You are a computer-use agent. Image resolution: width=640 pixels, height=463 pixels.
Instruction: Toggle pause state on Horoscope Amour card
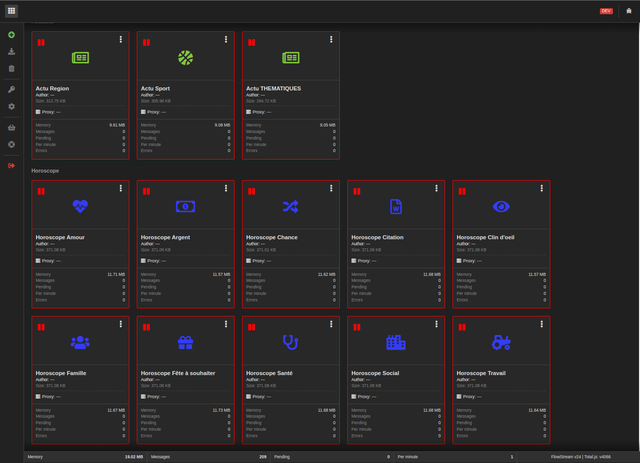pos(41,191)
